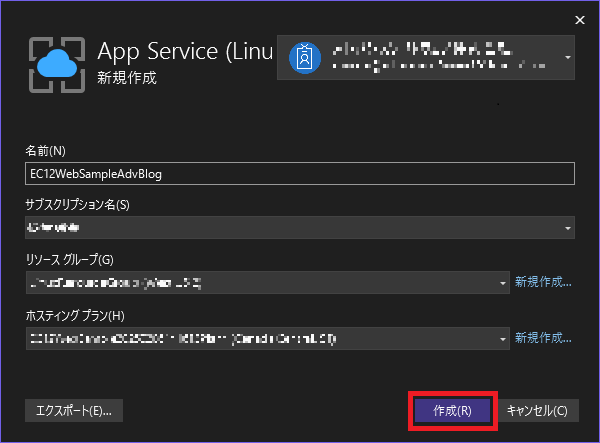Click the エクスポート(E)... export button
Screen dimensions: 600x443
tap(74, 411)
